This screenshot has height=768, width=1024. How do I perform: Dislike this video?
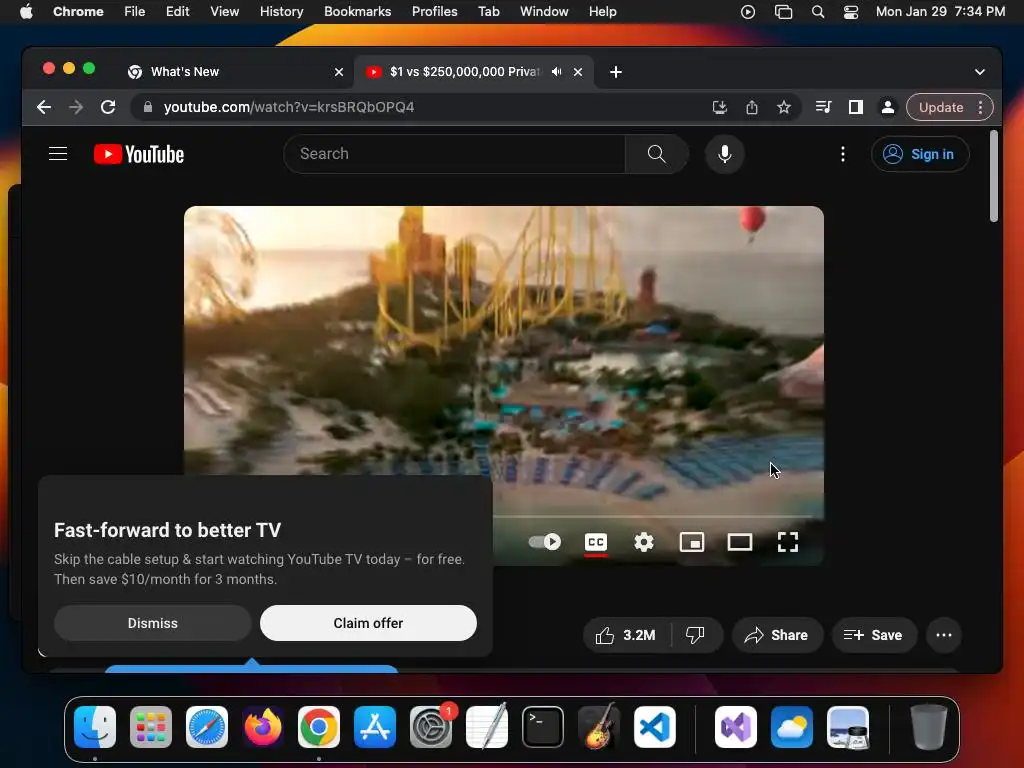696,635
